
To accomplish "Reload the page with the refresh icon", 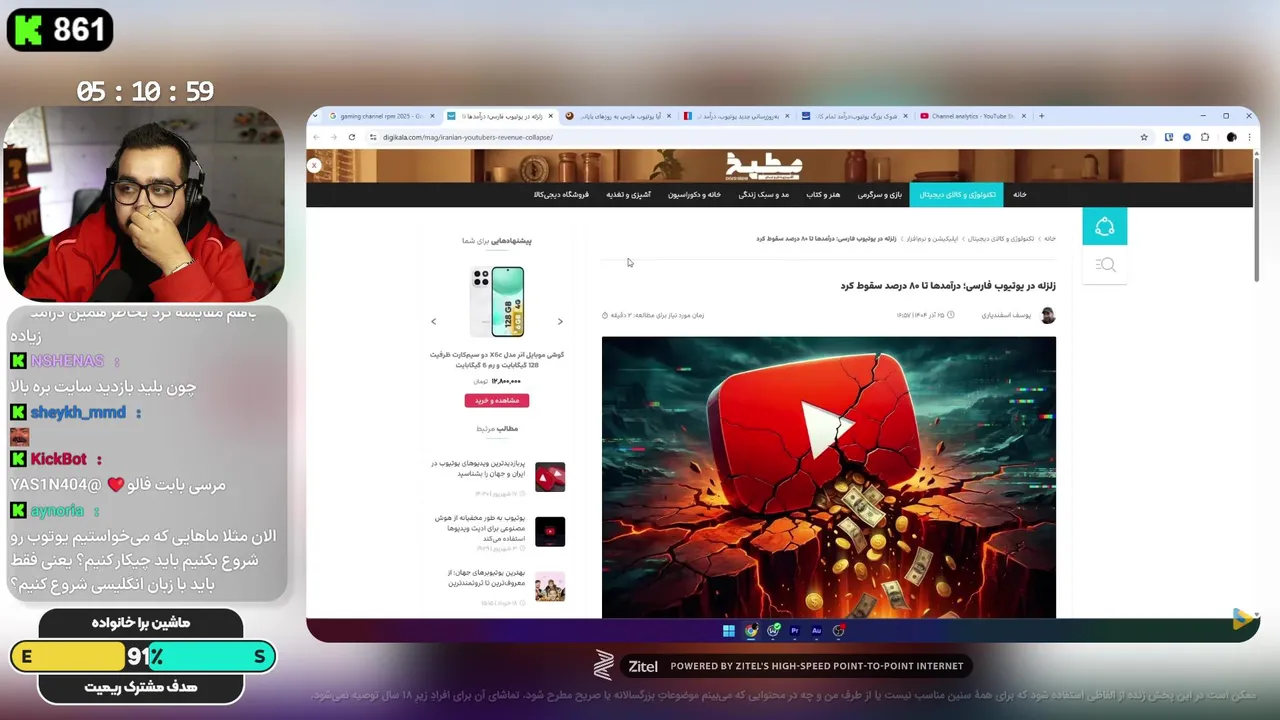I will click(352, 137).
